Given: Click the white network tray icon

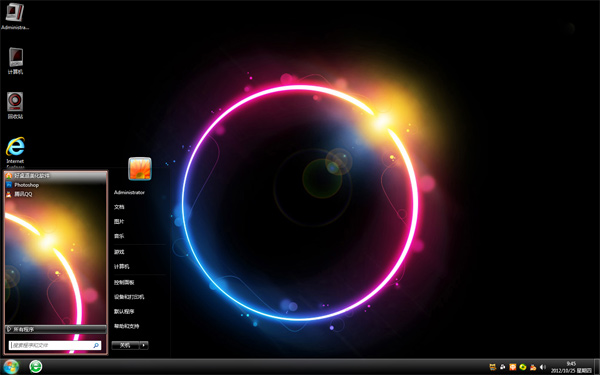Looking at the screenshot, I should (503, 367).
